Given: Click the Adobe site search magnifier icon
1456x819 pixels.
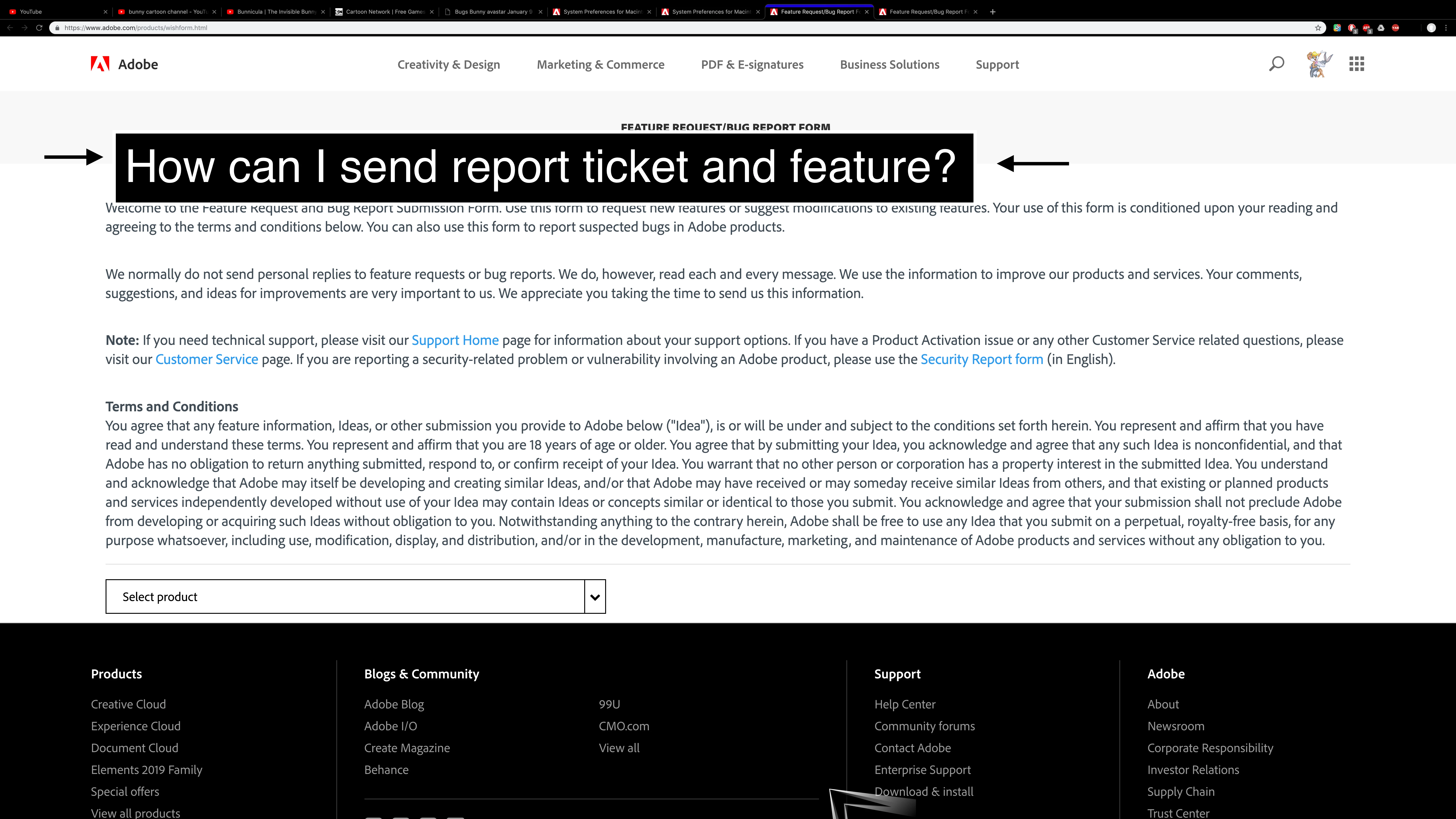Looking at the screenshot, I should point(1276,64).
